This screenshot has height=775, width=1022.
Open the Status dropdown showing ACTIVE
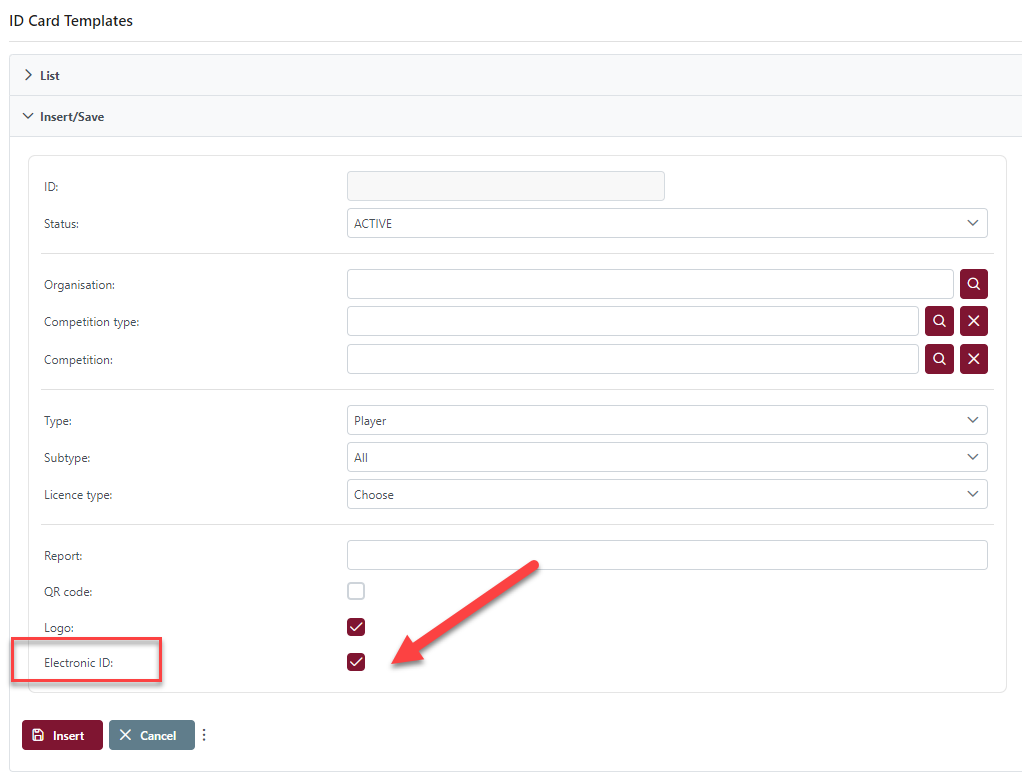click(666, 223)
